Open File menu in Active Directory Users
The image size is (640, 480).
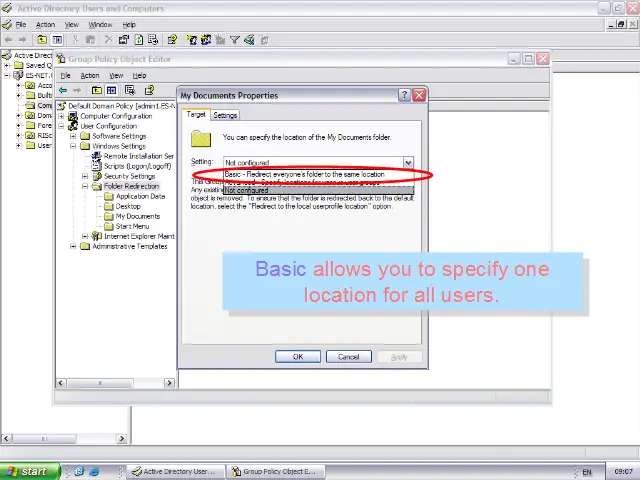(x=21, y=25)
